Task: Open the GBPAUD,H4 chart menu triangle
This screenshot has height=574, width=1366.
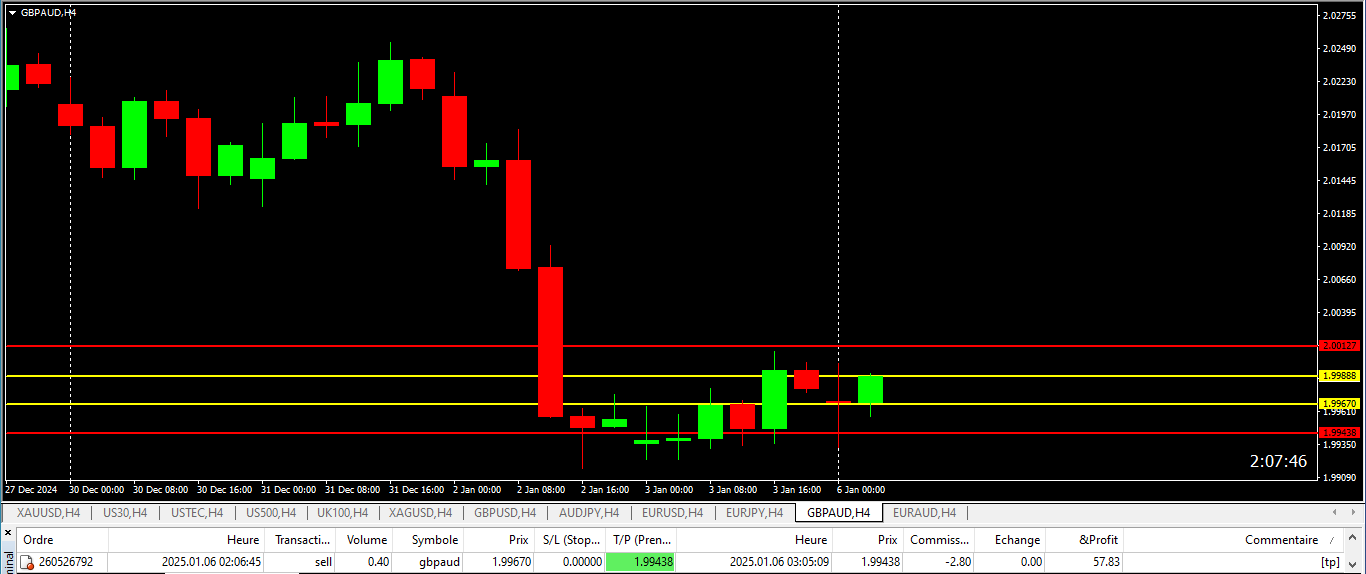Action: pyautogui.click(x=12, y=13)
